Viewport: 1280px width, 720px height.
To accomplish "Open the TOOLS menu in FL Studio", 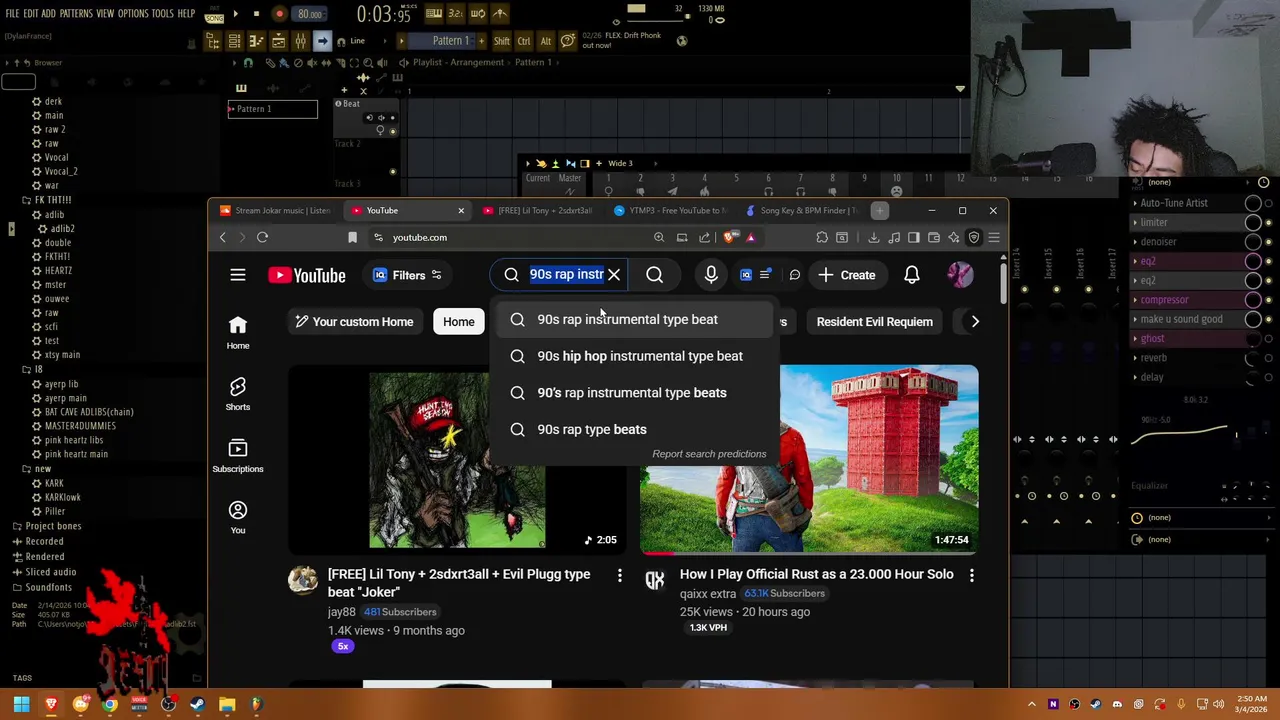I will [163, 14].
